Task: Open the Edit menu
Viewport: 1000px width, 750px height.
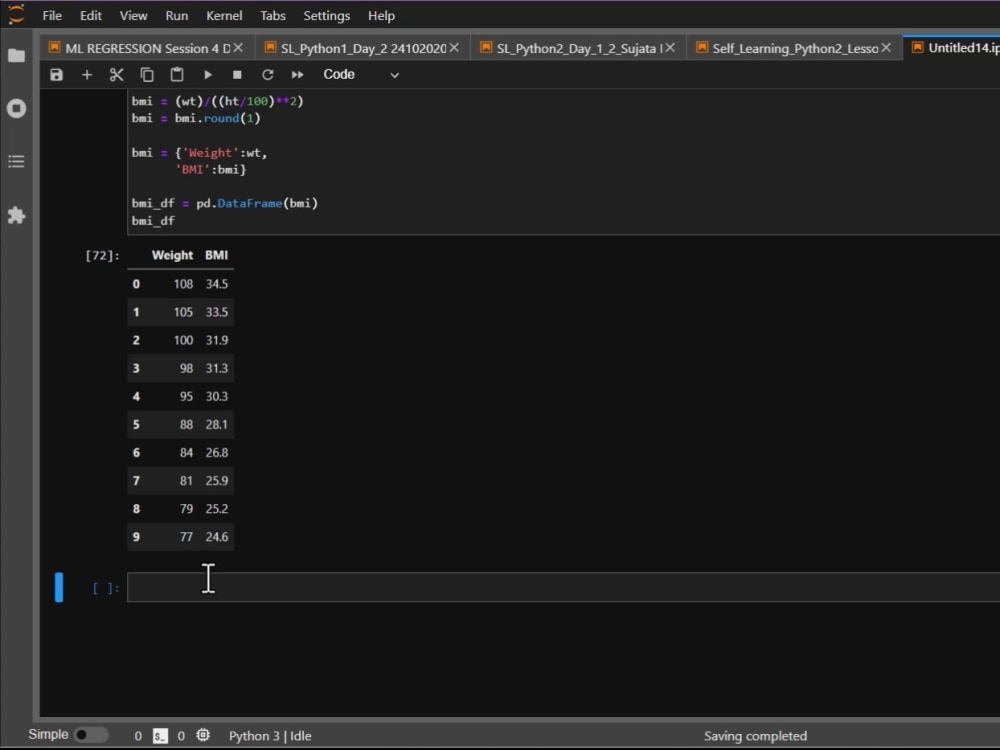Action: coord(91,15)
